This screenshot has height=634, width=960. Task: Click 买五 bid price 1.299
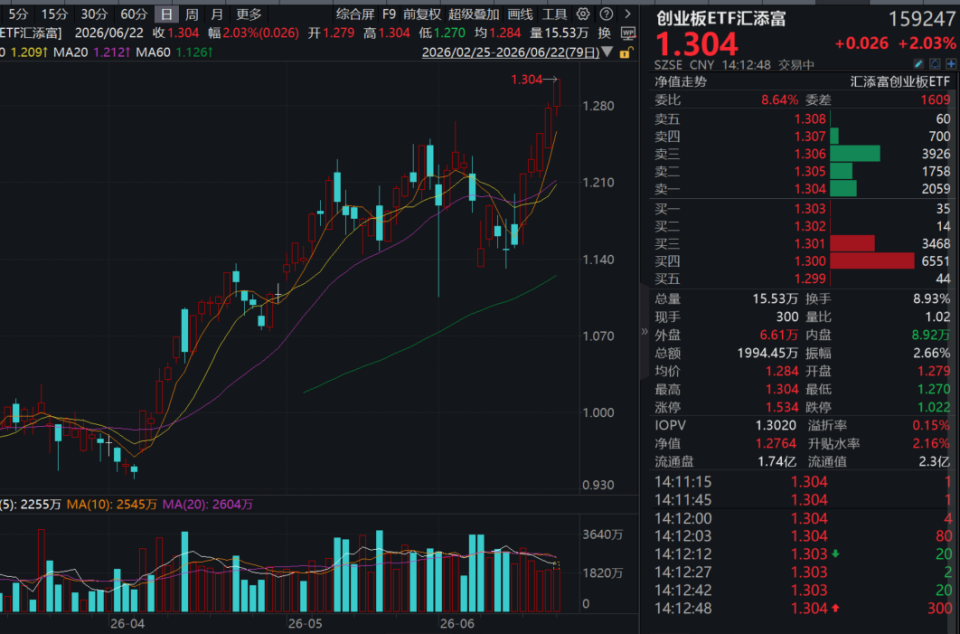pyautogui.click(x=810, y=279)
